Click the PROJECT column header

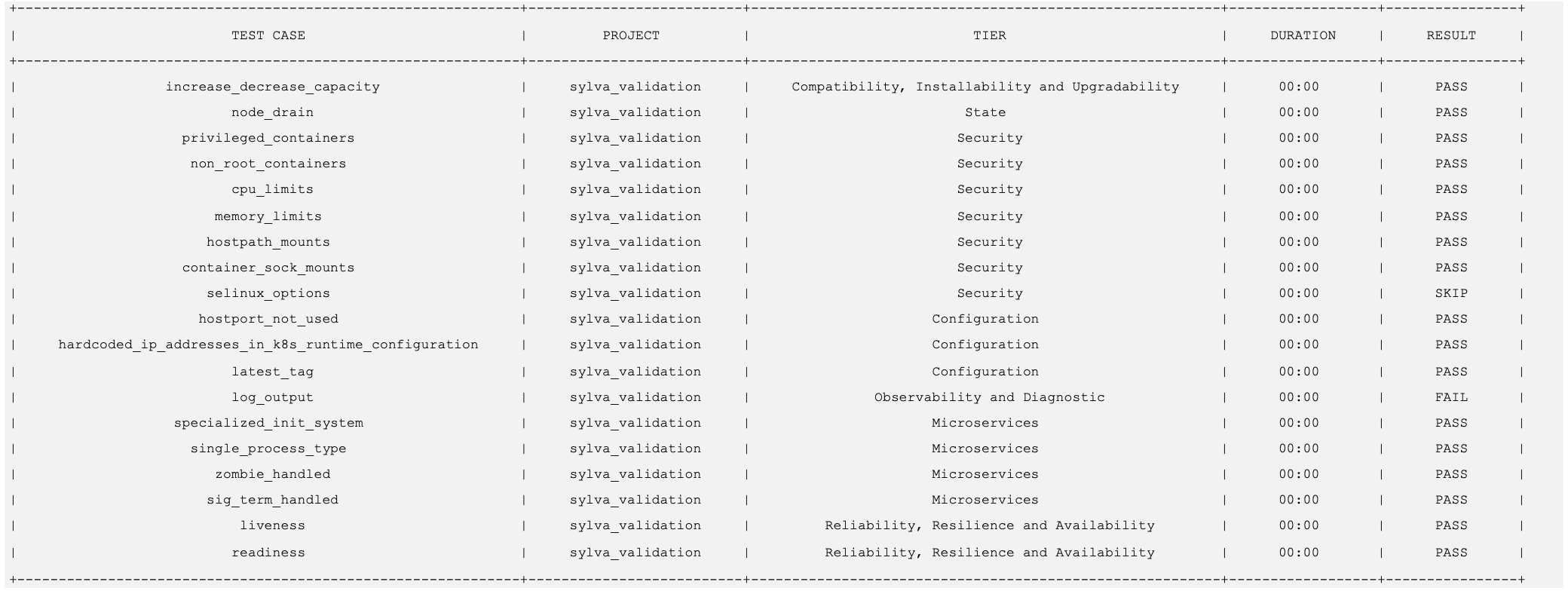click(631, 35)
